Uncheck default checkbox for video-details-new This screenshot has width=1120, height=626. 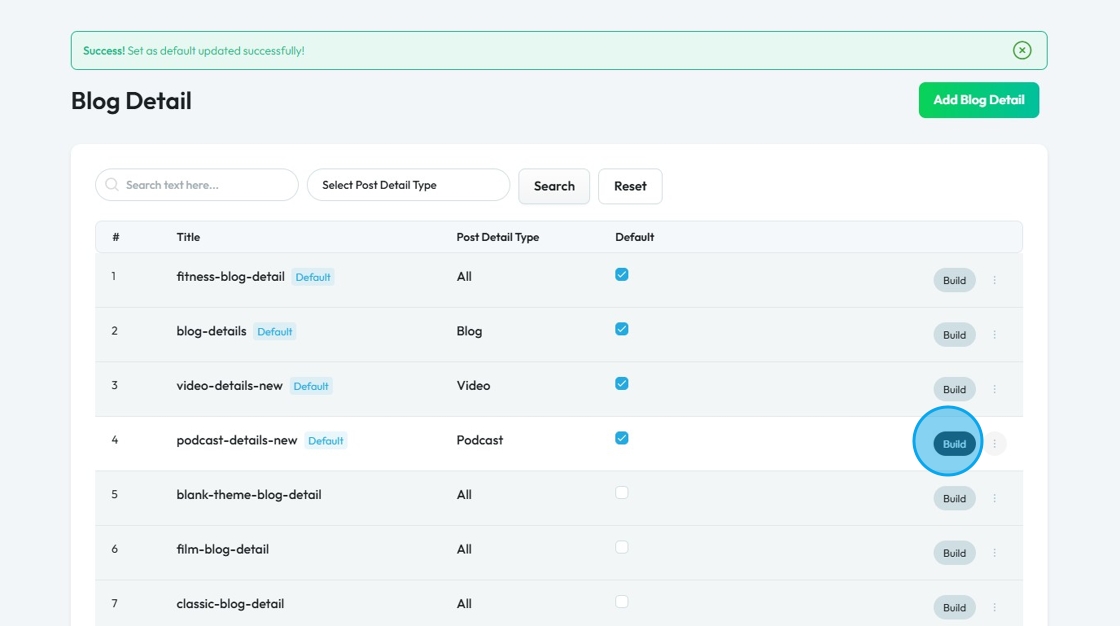622,384
